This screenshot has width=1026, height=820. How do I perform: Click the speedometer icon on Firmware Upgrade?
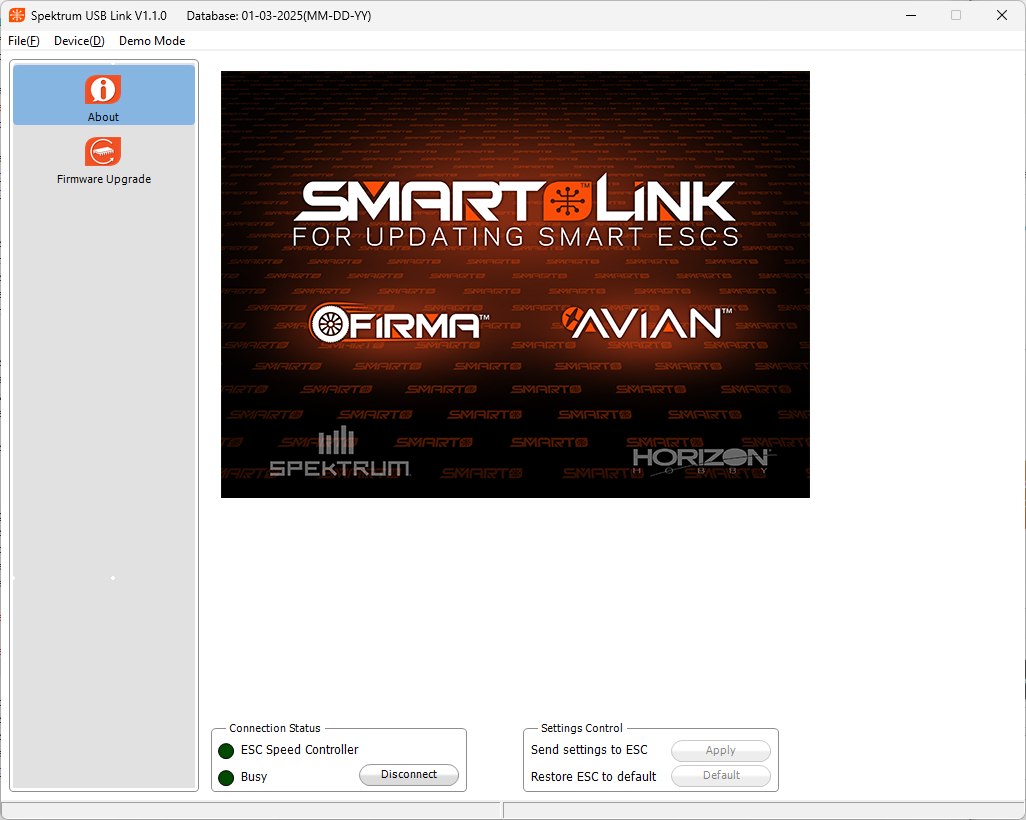click(103, 151)
